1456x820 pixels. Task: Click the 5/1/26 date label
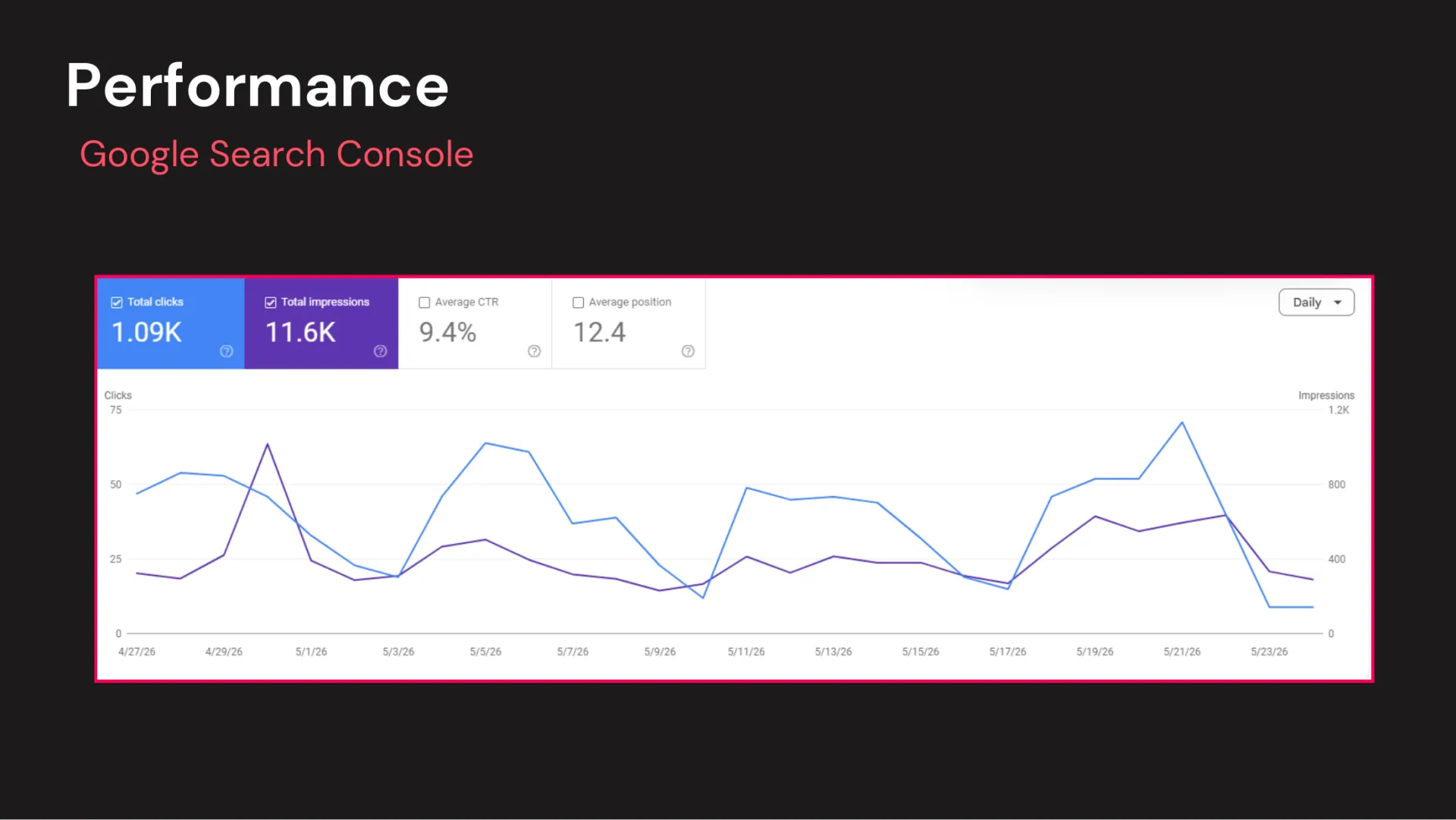(311, 652)
